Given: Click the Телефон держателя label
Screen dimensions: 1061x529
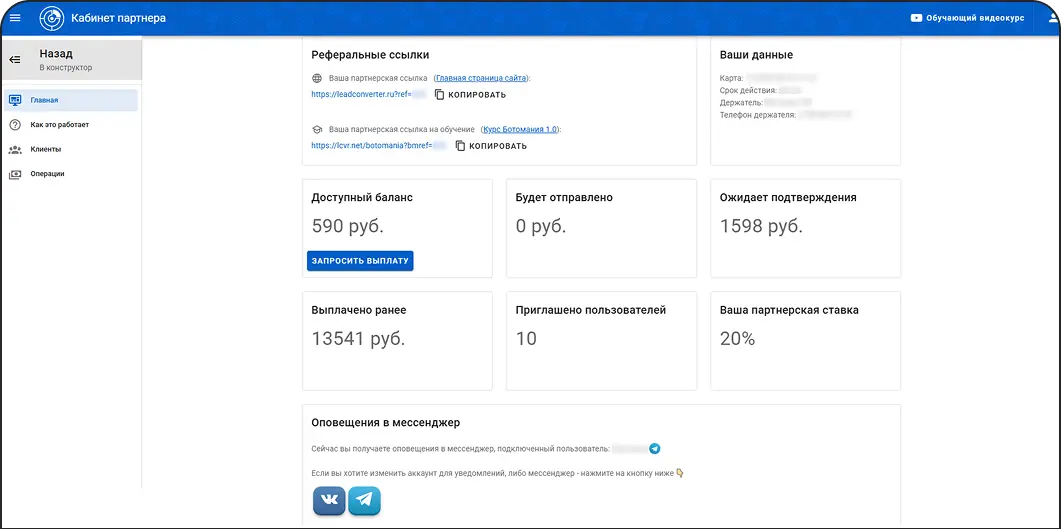Looking at the screenshot, I should 758,115.
